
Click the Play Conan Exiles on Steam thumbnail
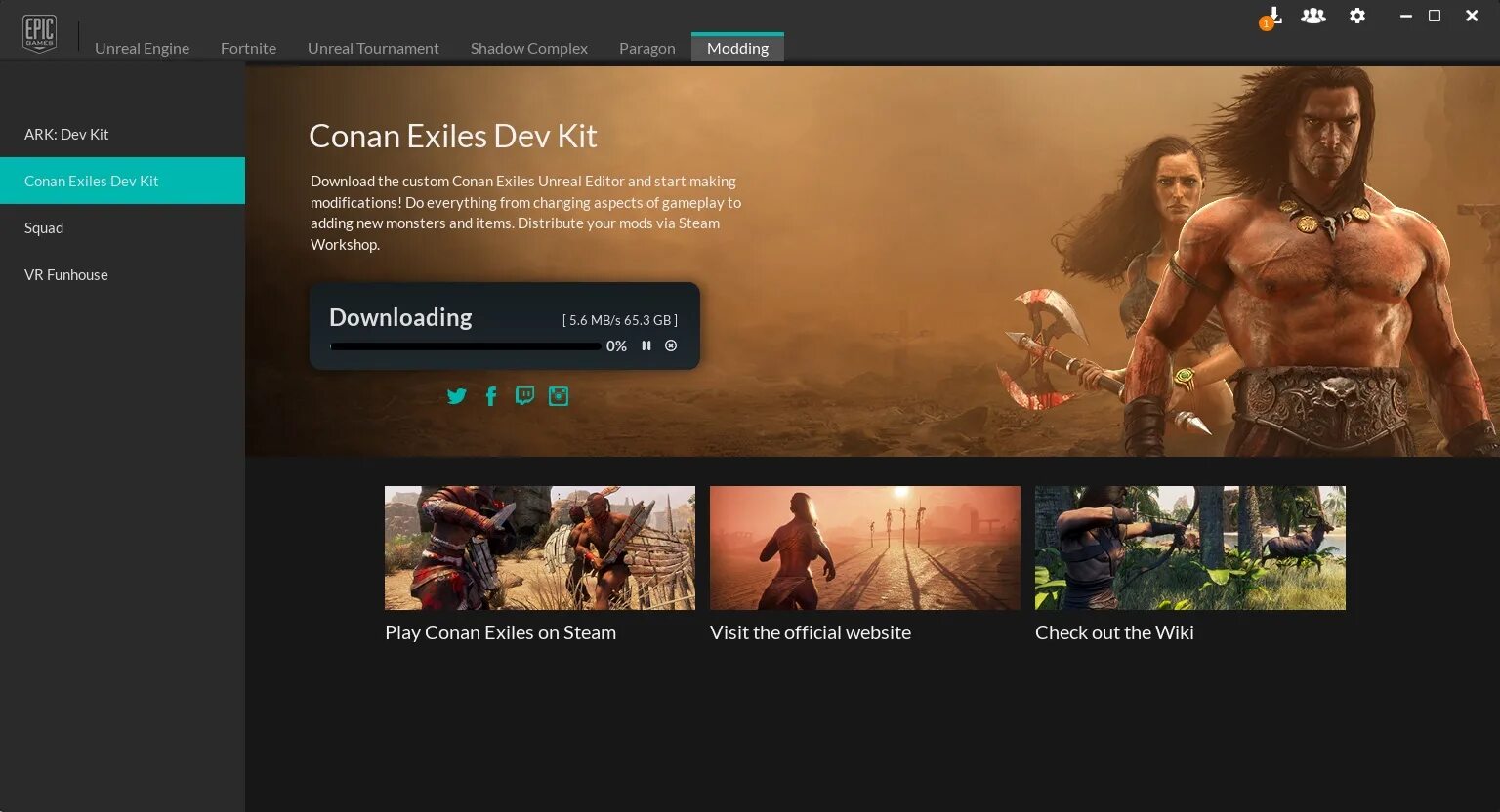[540, 548]
